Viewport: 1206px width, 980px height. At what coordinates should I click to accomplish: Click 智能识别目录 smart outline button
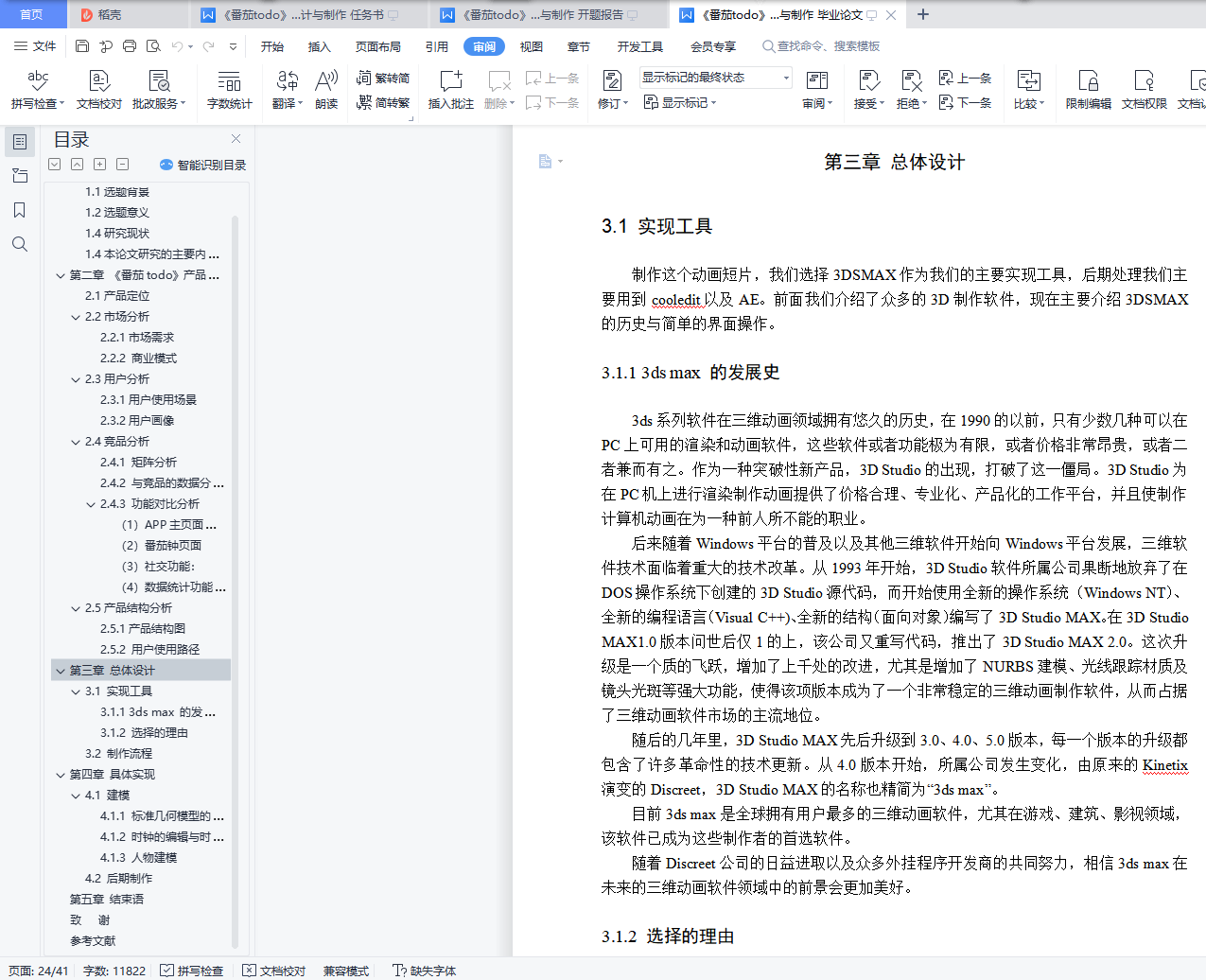pos(203,165)
